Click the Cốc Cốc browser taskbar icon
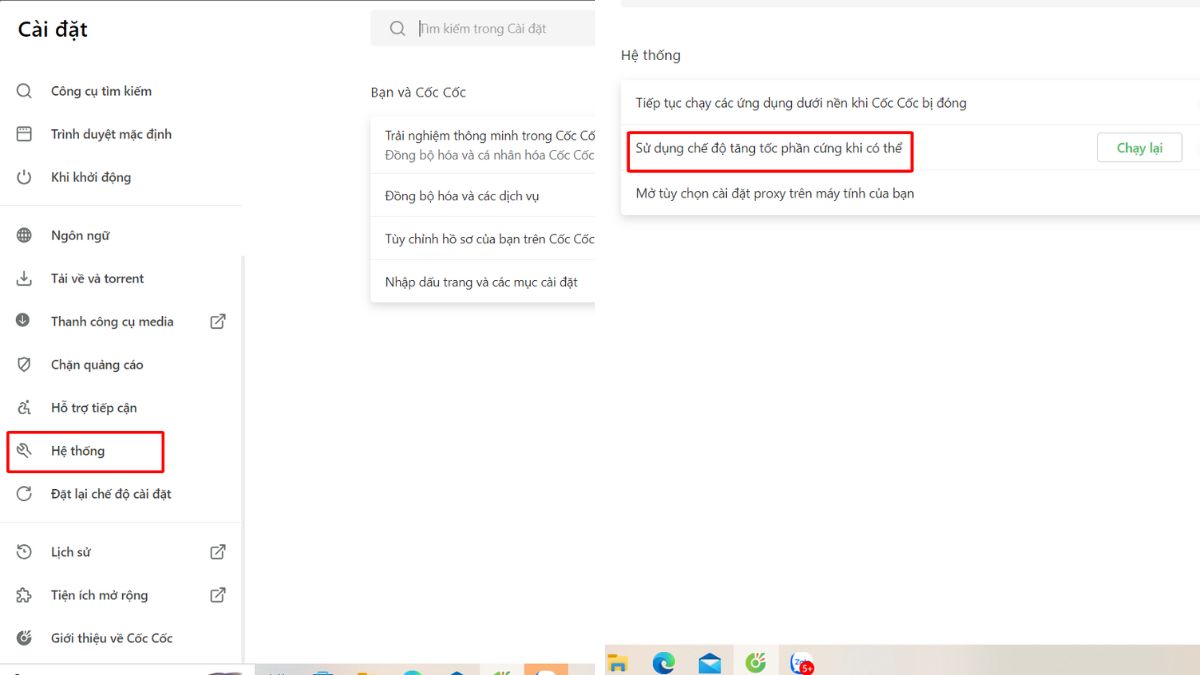The height and width of the screenshot is (675, 1200). point(756,661)
